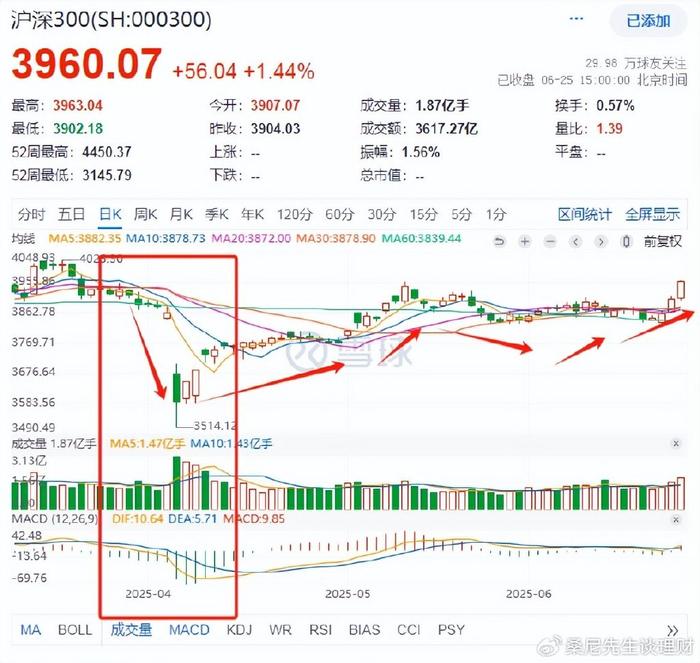Close the 成交量 volume panel
This screenshot has width=700, height=663.
(x=676, y=443)
